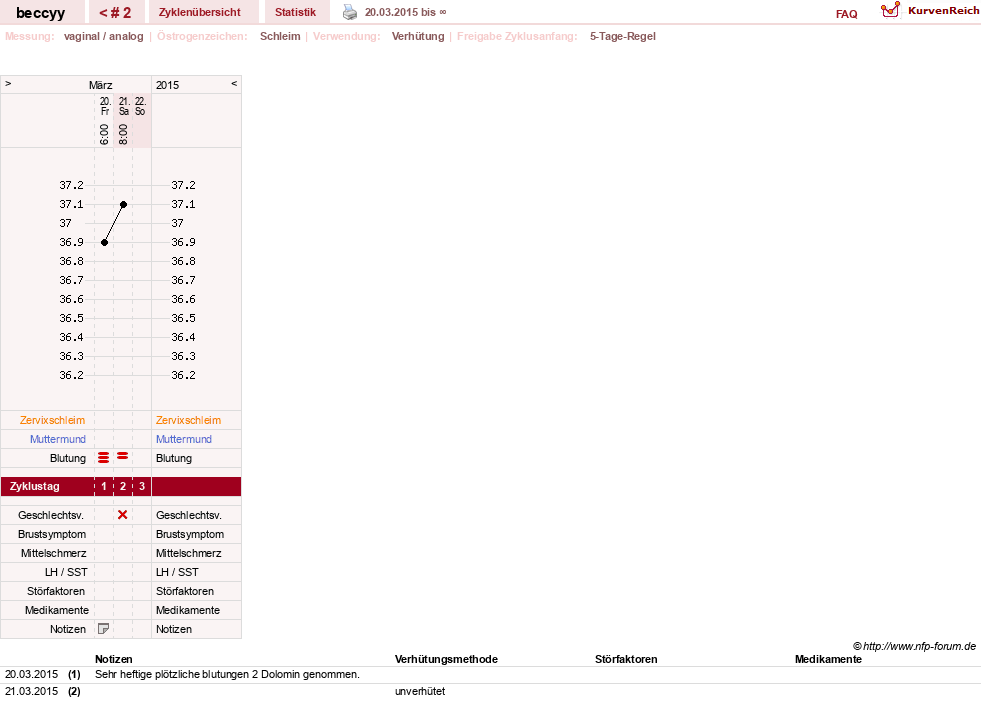Click the left Störfaktoren row label
This screenshot has height=718, width=981.
click(x=56, y=591)
